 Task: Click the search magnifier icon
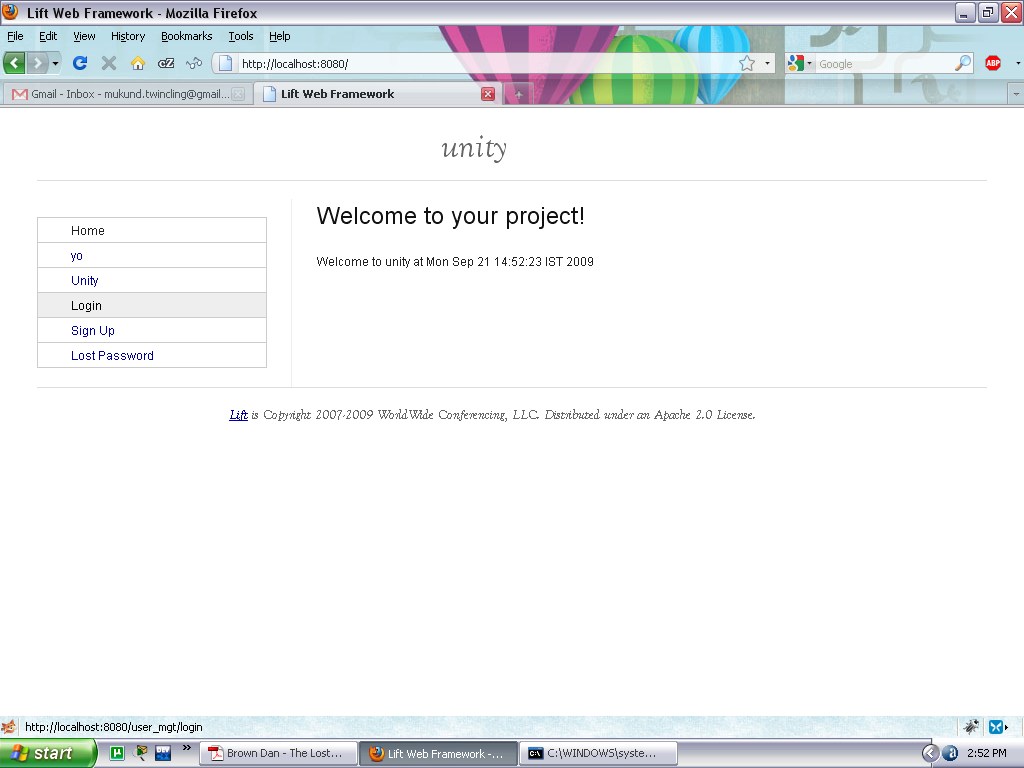963,63
